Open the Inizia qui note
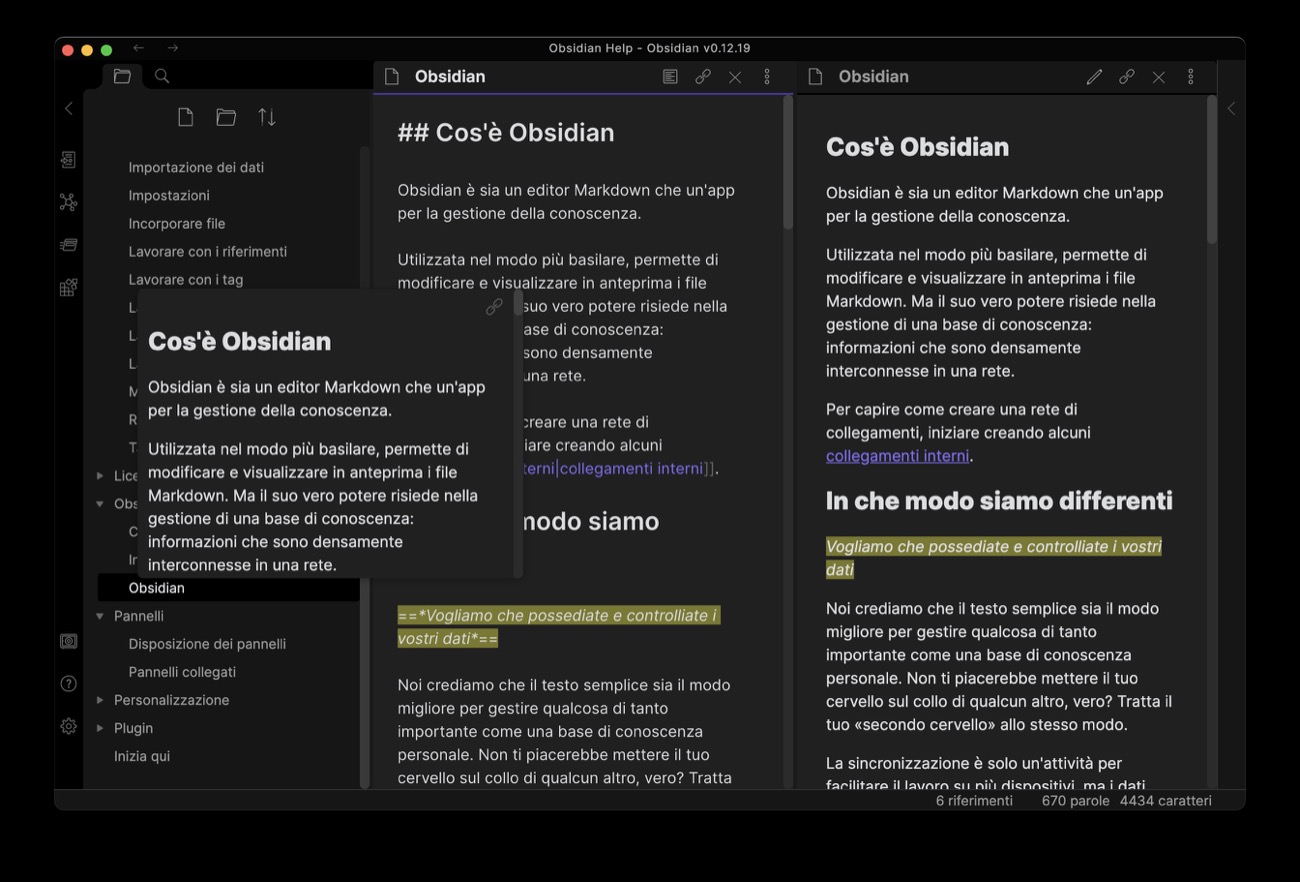 (142, 756)
